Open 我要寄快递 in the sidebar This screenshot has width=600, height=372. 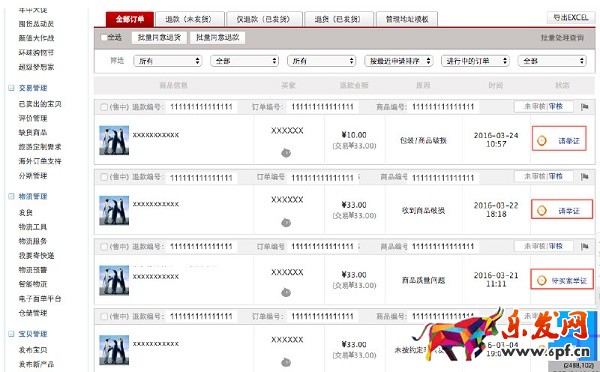36,256
